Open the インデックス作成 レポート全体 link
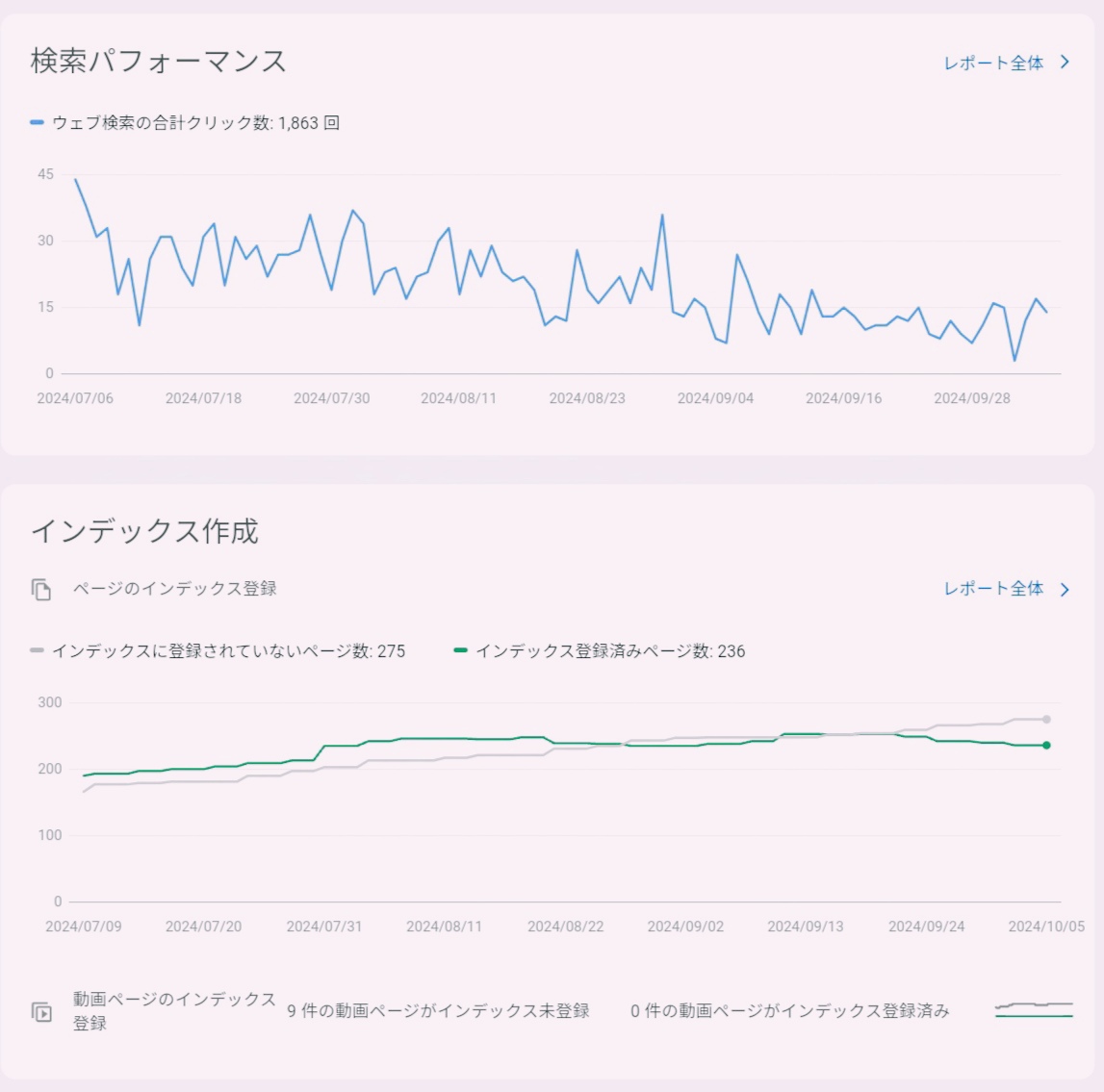This screenshot has height=1092, width=1104. click(x=993, y=589)
